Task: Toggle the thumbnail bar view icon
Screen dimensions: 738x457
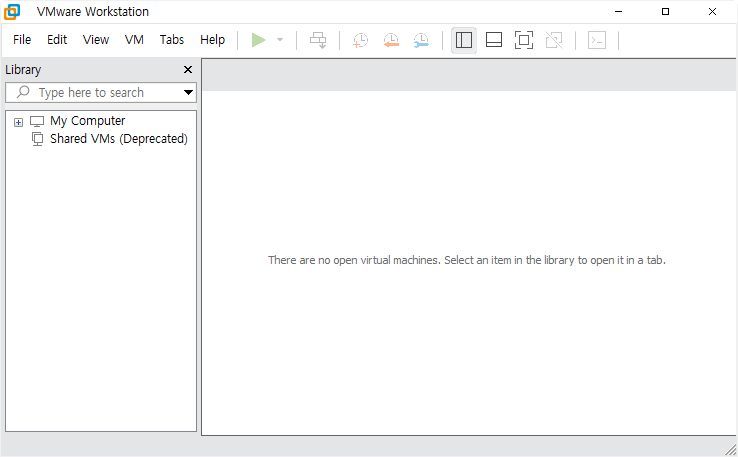Action: click(x=494, y=40)
